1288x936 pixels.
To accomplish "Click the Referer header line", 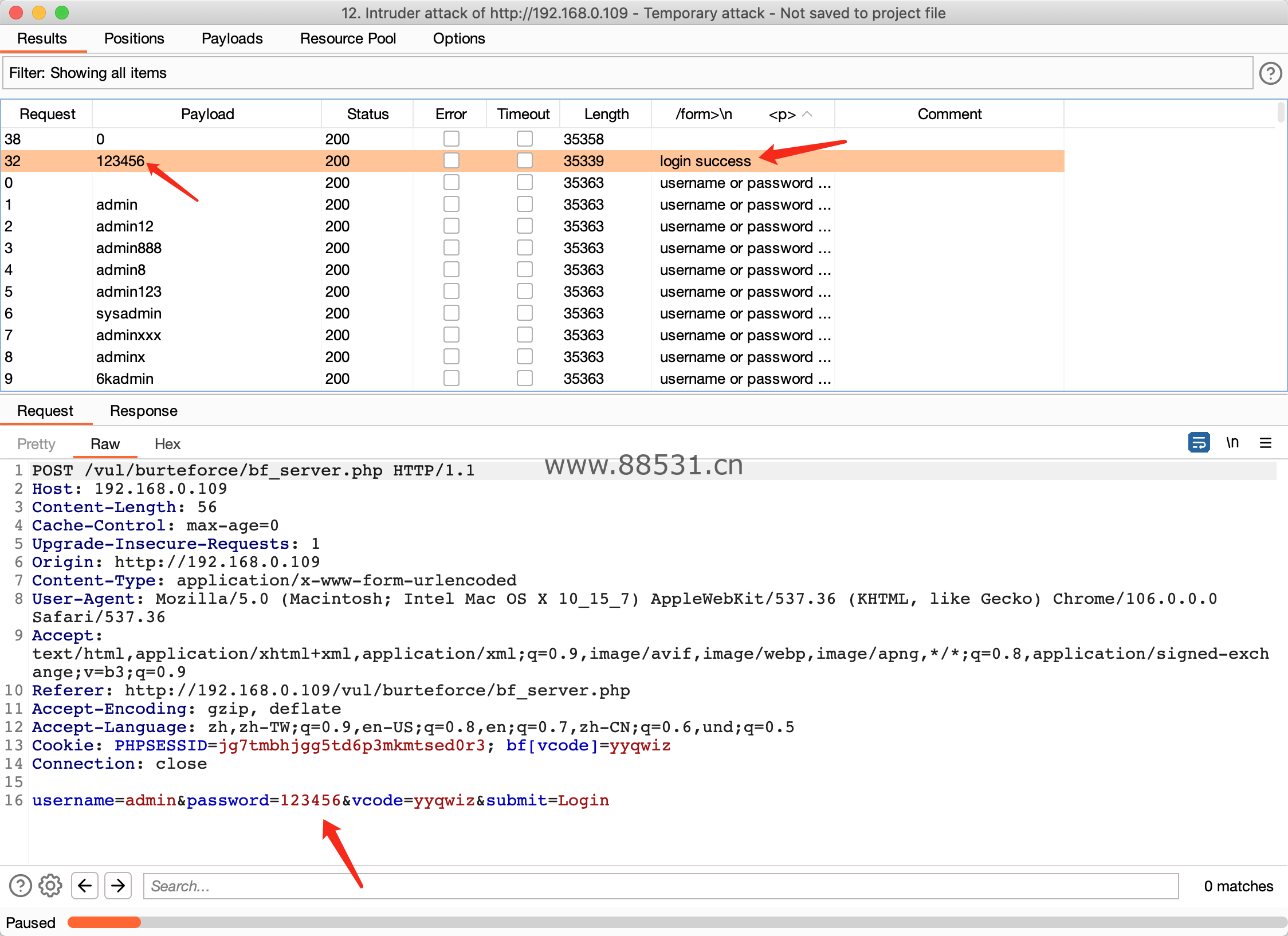I will coord(331,690).
